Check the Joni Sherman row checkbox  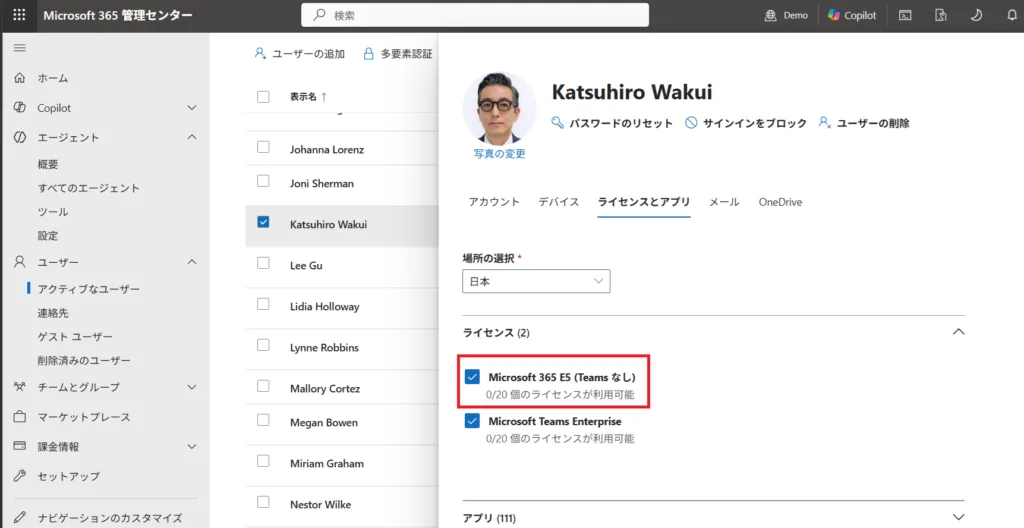[x=263, y=182]
